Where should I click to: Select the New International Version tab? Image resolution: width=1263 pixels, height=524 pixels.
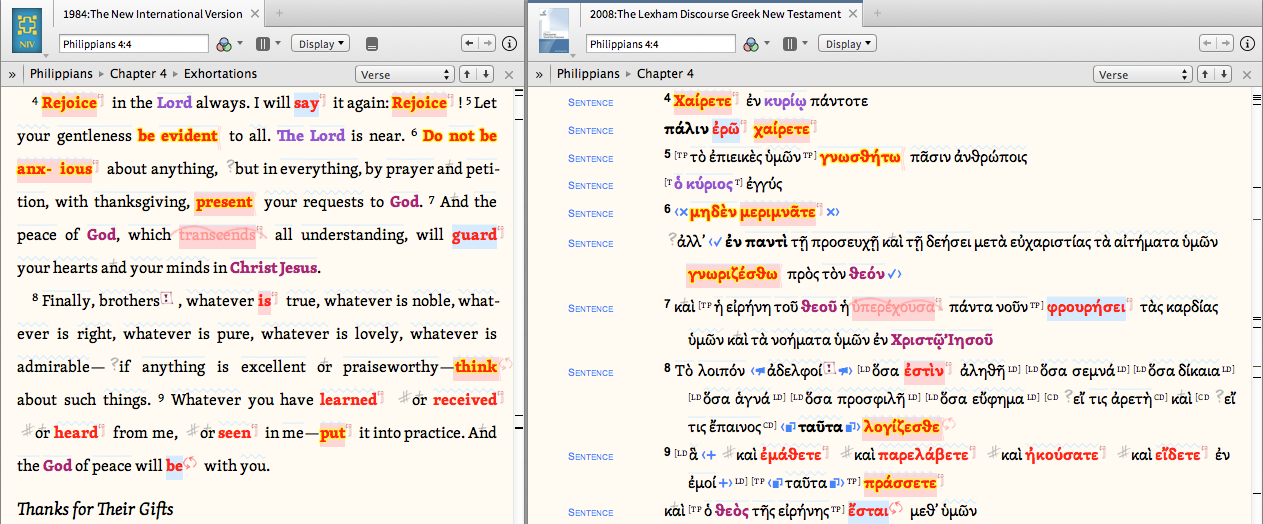[152, 14]
